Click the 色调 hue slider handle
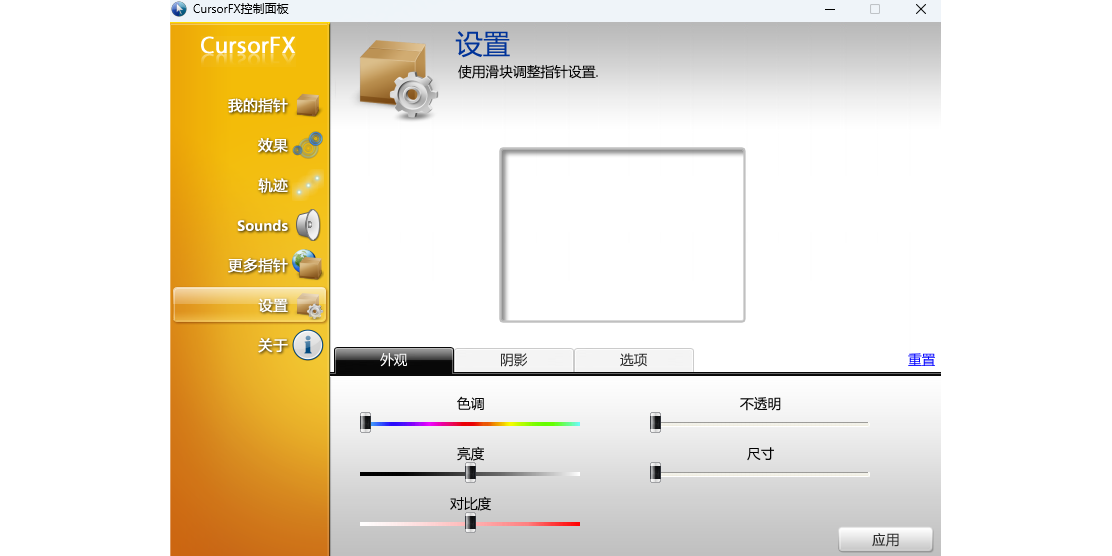 tap(366, 423)
